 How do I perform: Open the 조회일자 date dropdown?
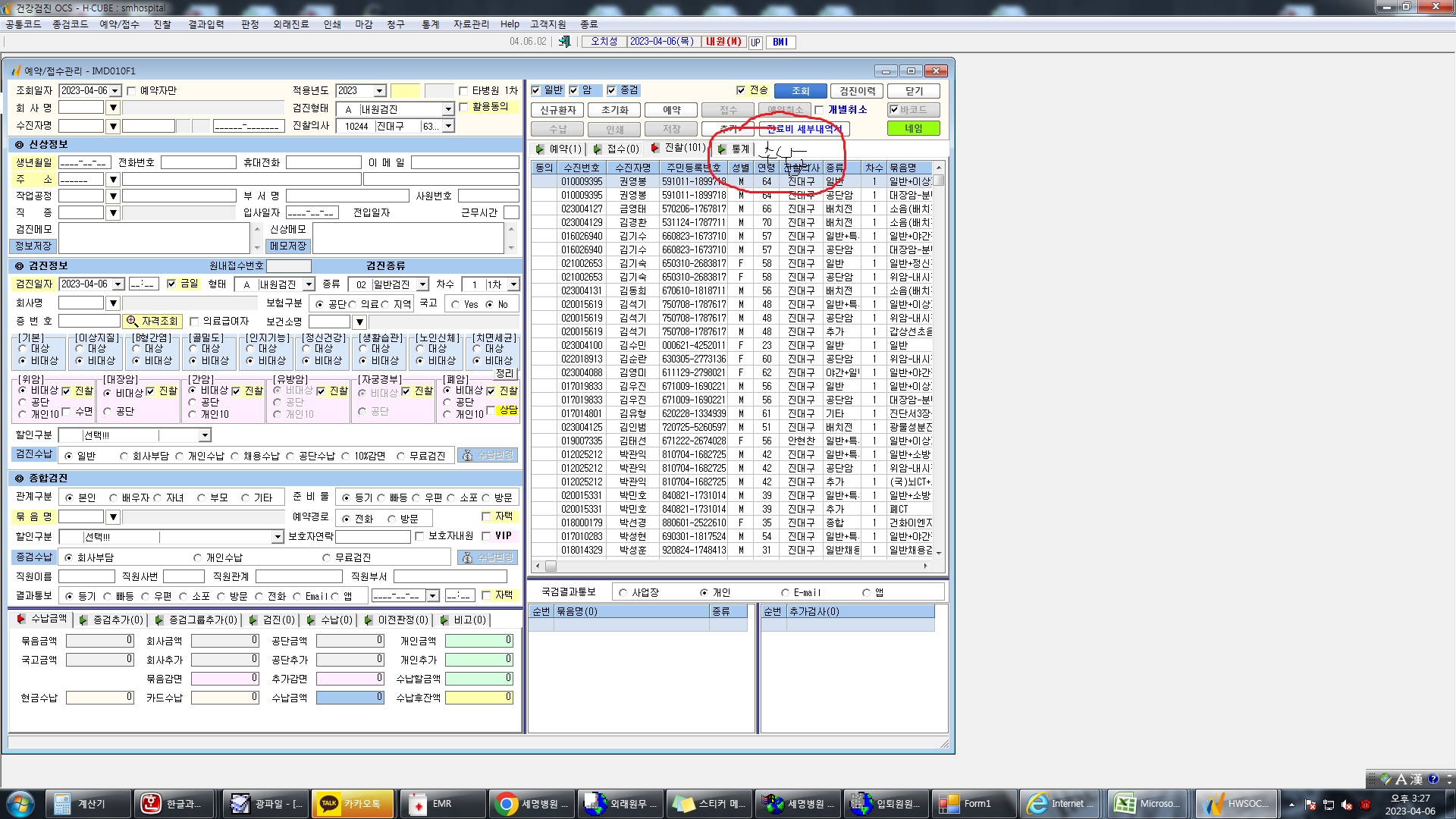pos(115,91)
